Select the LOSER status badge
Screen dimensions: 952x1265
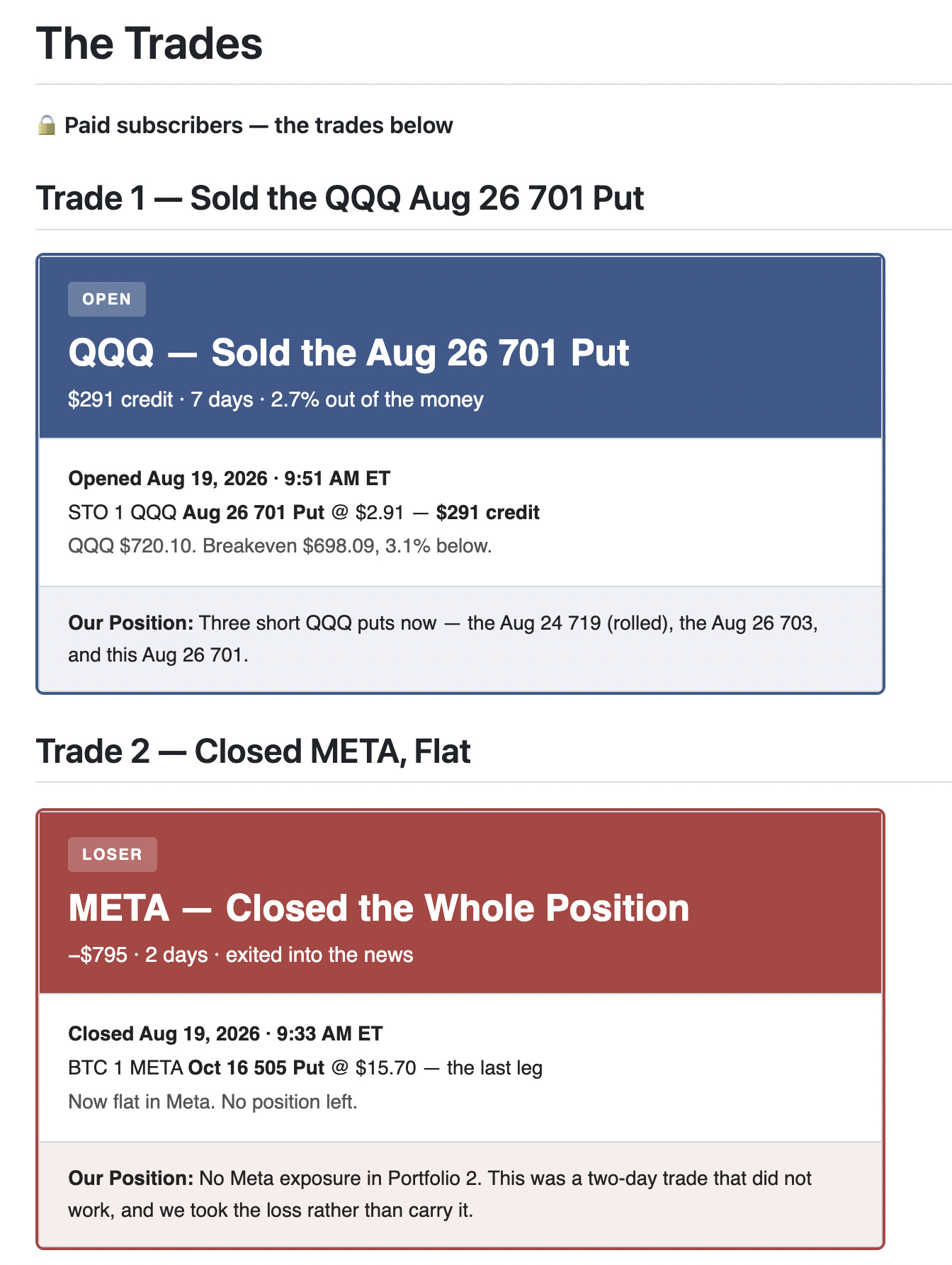click(113, 854)
